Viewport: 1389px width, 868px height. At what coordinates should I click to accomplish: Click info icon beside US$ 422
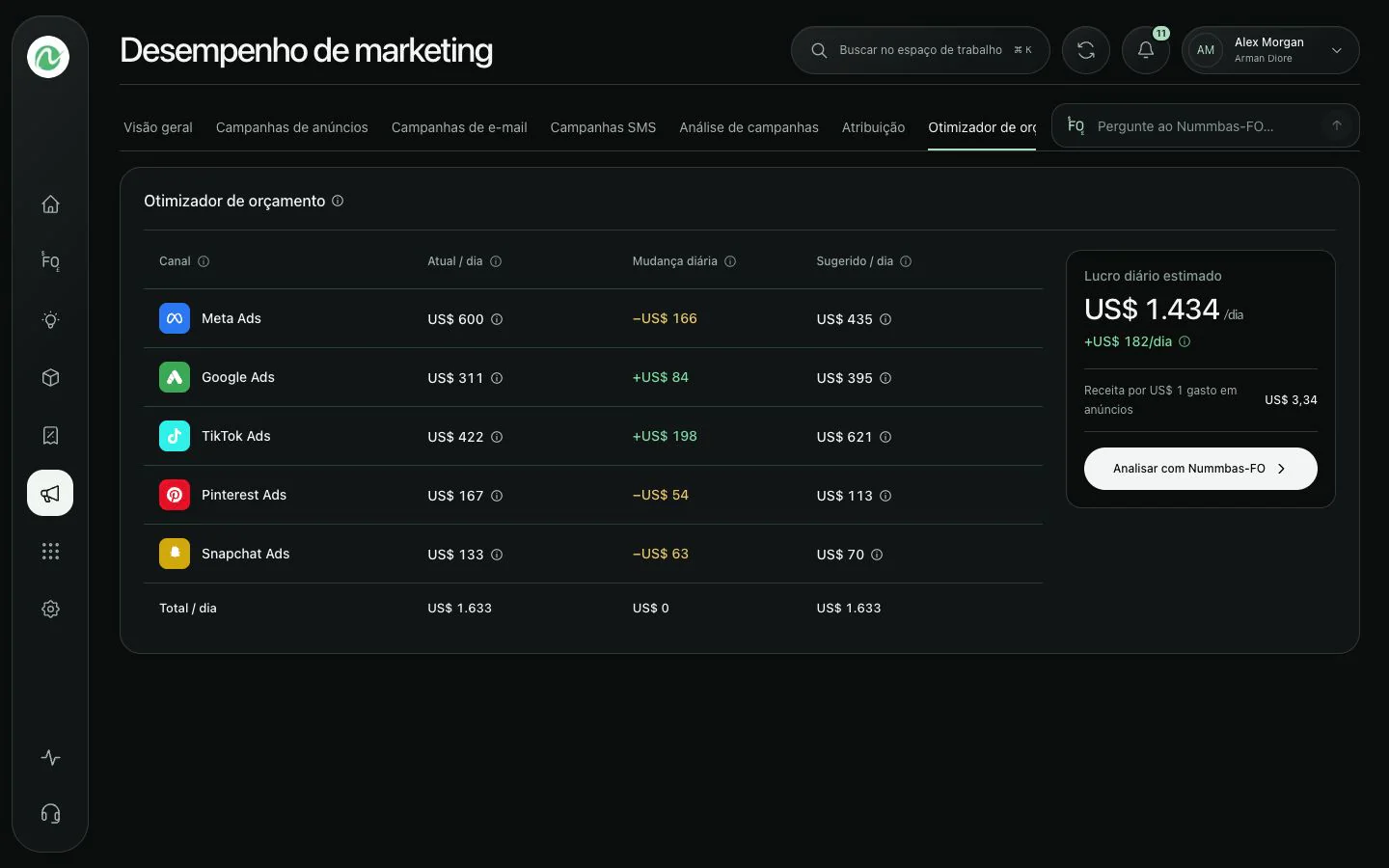[x=497, y=437]
